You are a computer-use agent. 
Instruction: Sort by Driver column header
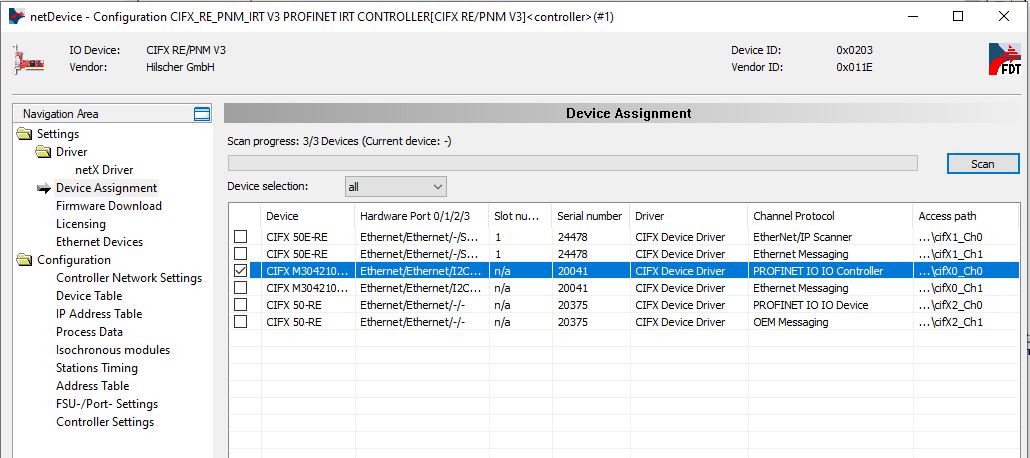689,216
